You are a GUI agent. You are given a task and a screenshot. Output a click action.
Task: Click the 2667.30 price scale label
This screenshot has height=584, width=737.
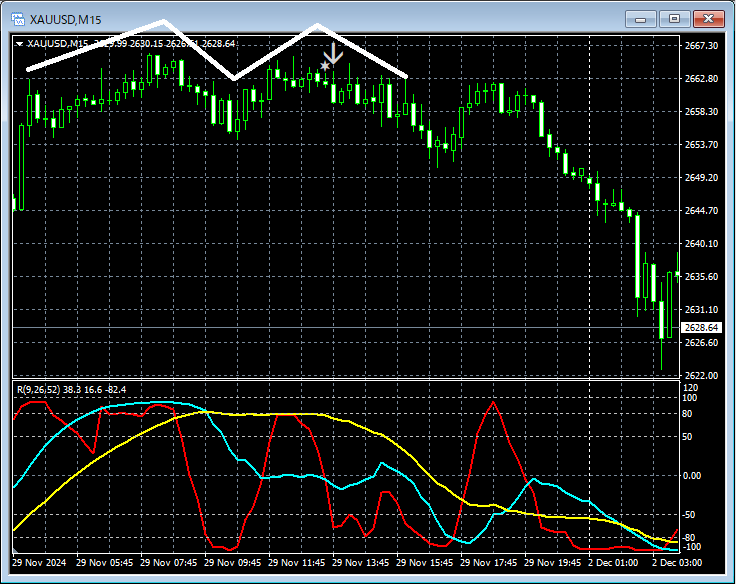(x=701, y=46)
